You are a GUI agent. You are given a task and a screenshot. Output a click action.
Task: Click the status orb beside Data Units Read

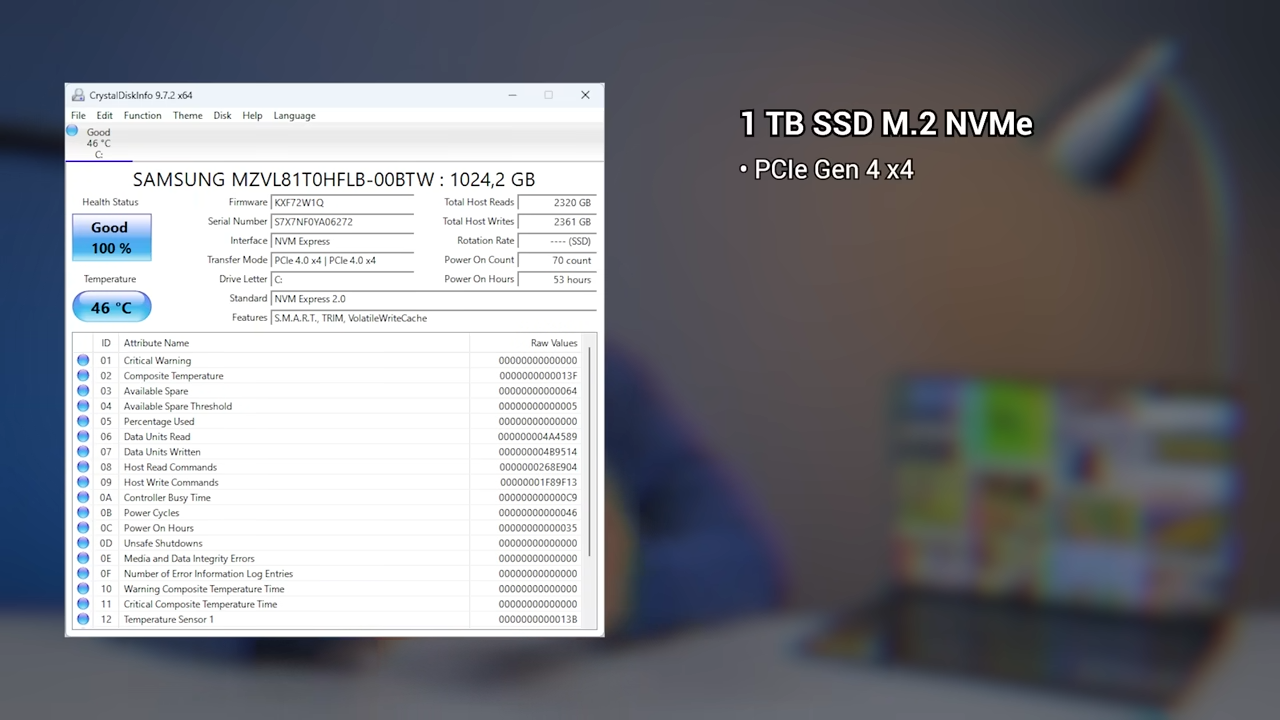pos(83,436)
